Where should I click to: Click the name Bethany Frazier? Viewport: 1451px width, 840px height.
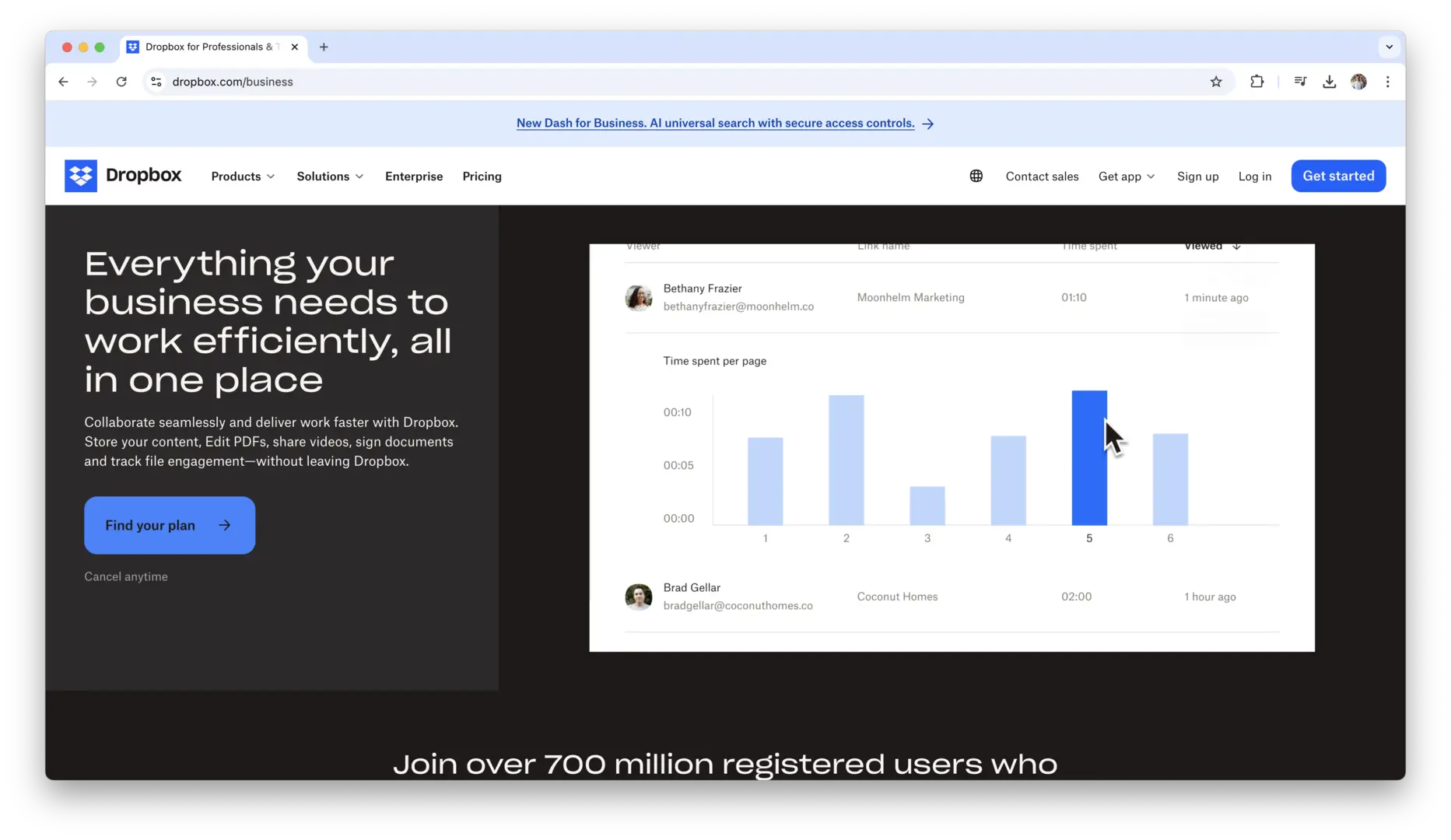(703, 289)
